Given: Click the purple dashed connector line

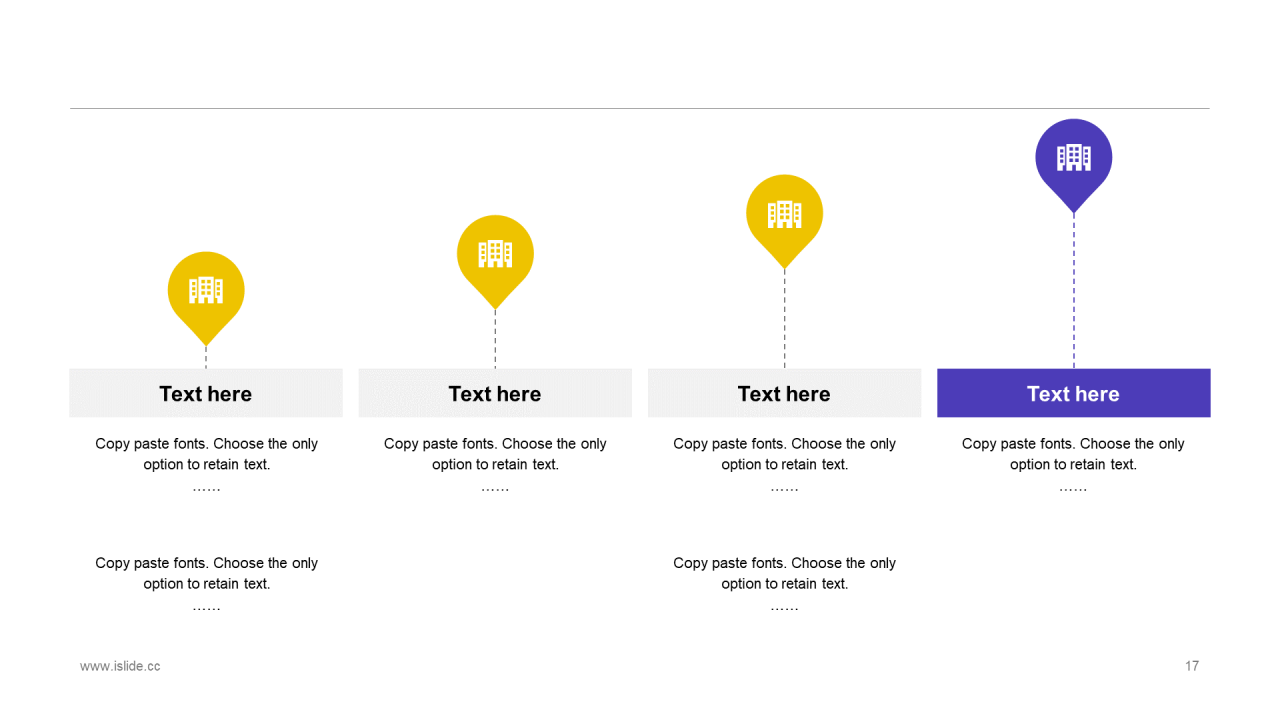Looking at the screenshot, I should click(1074, 291).
